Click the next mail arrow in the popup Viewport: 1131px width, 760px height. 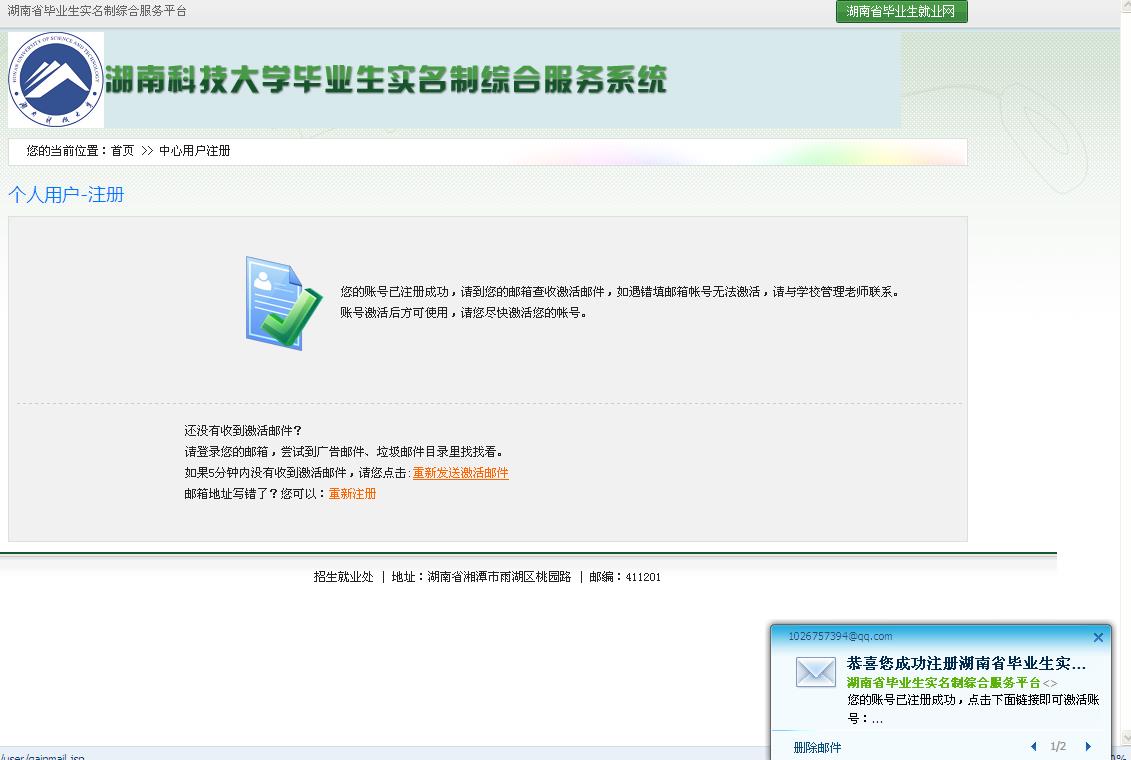click(1088, 746)
